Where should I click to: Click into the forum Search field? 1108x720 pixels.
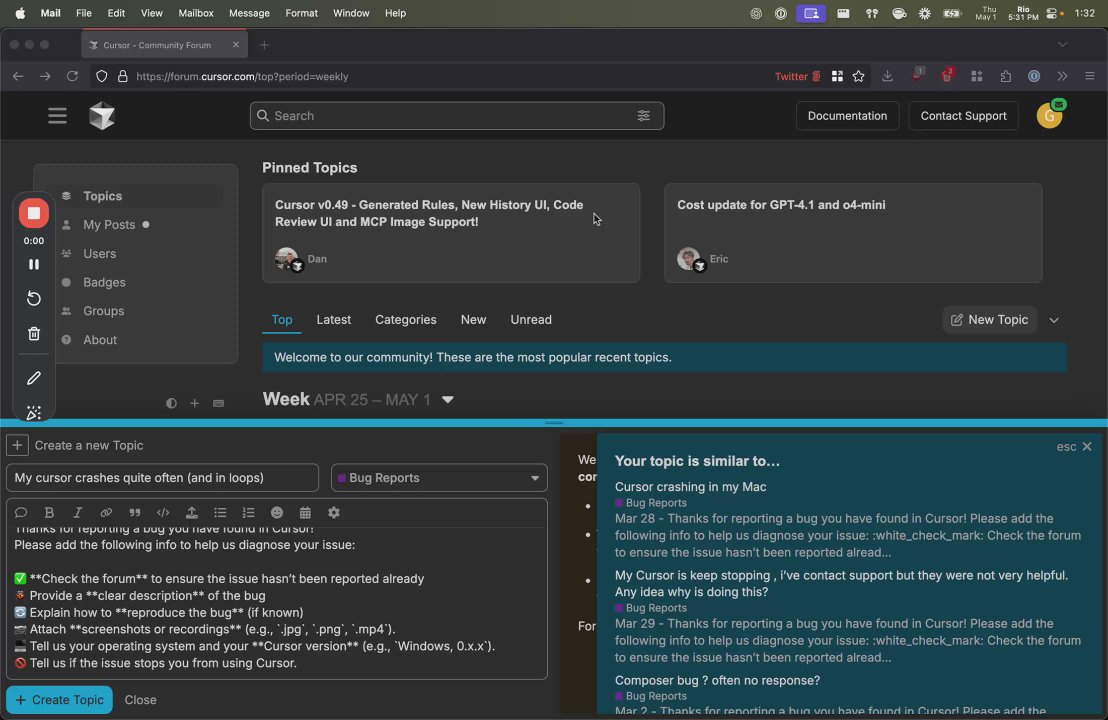click(456, 116)
